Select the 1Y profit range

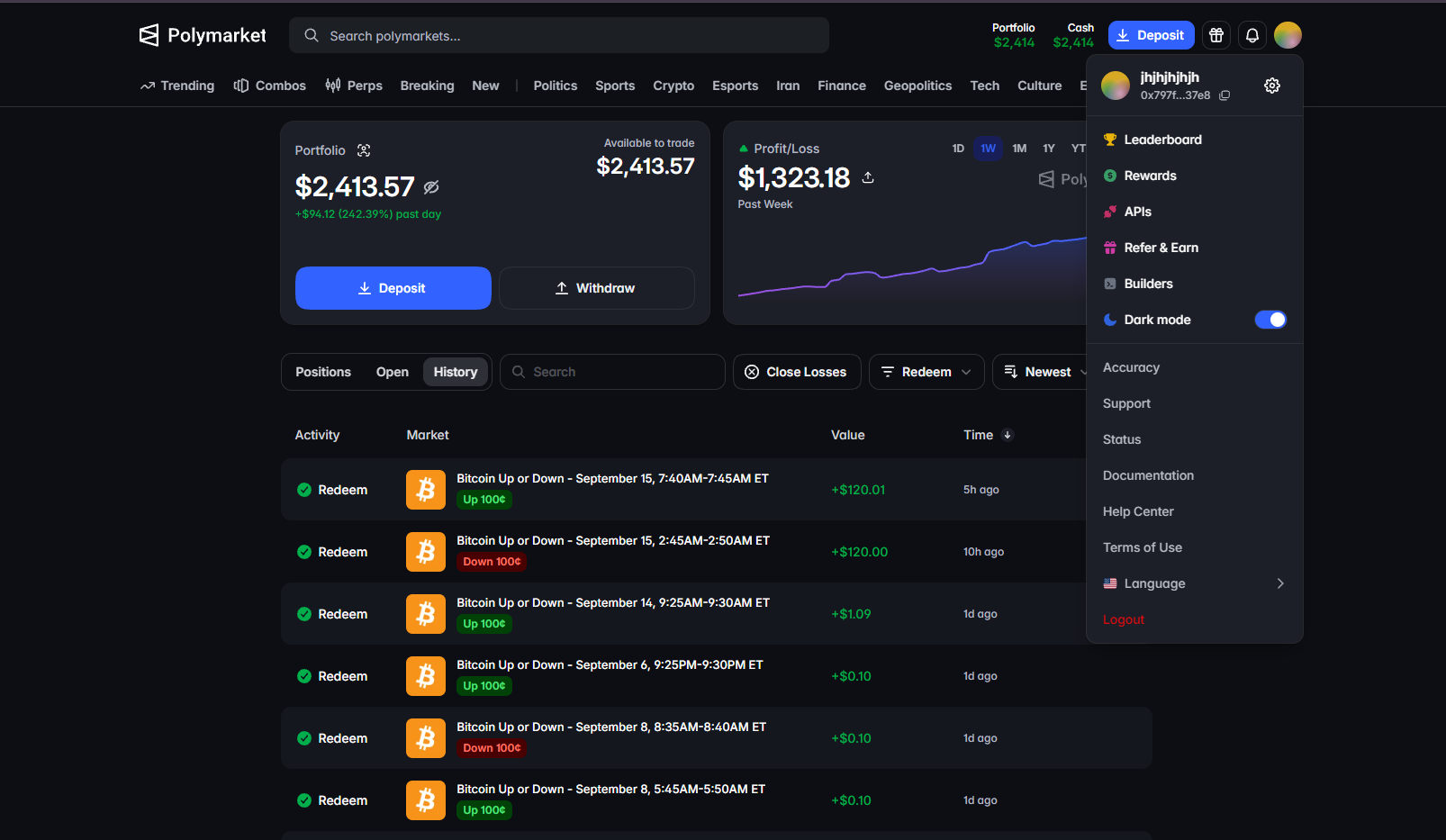click(x=1049, y=149)
